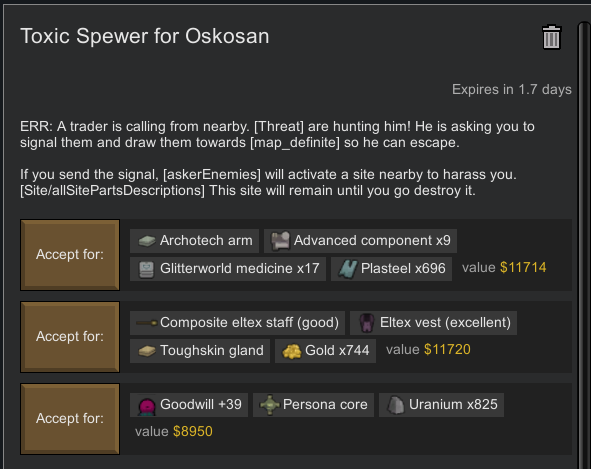Accept quest for the eltex staff rewards
Image resolution: width=591 pixels, height=469 pixels.
point(70,337)
